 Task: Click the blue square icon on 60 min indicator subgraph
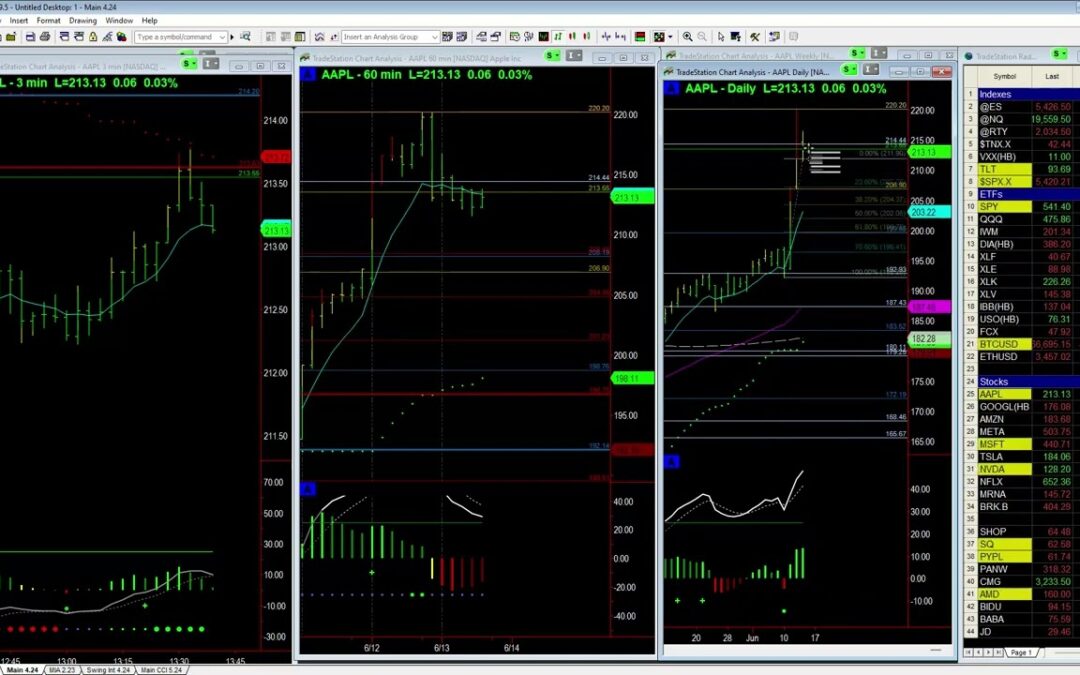(x=308, y=489)
